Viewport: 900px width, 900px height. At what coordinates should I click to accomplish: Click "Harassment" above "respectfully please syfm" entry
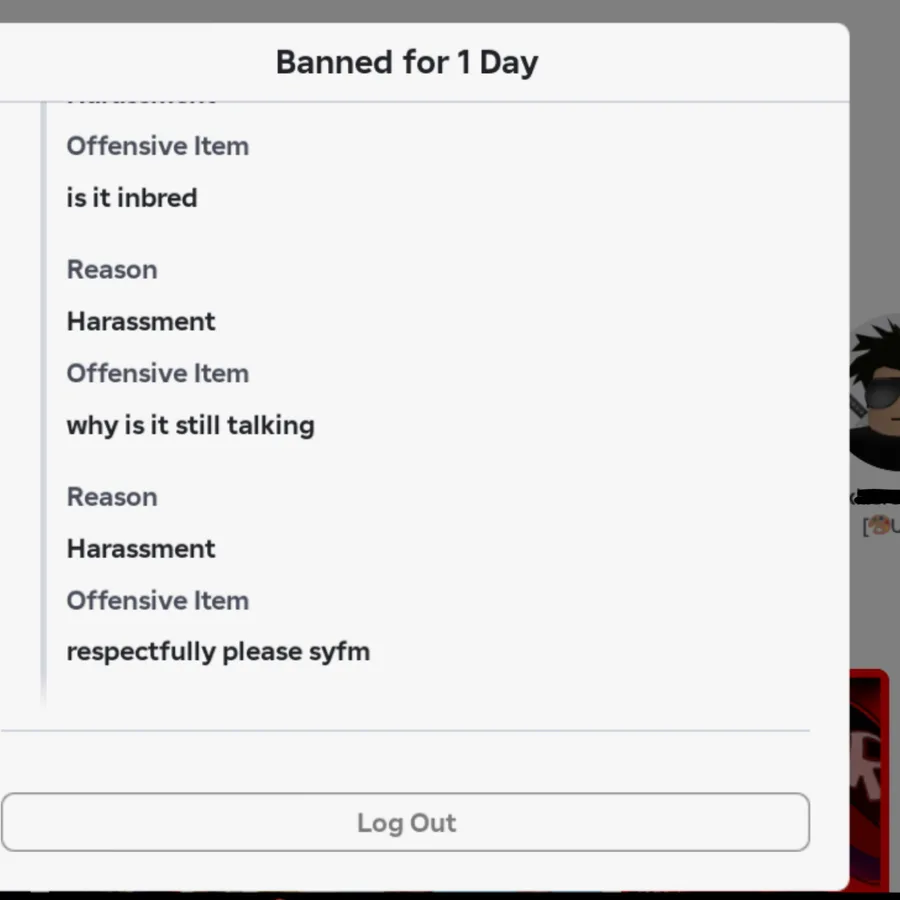[141, 548]
